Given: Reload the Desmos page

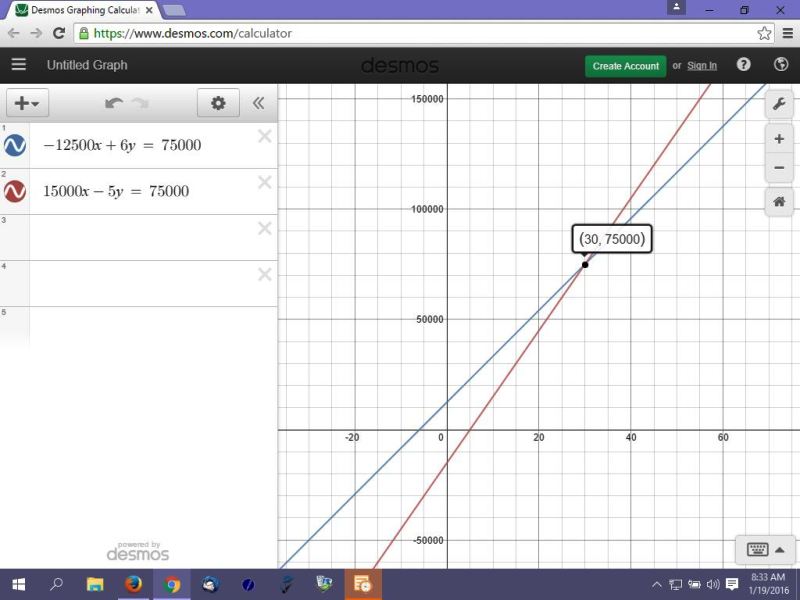Looking at the screenshot, I should (x=59, y=34).
